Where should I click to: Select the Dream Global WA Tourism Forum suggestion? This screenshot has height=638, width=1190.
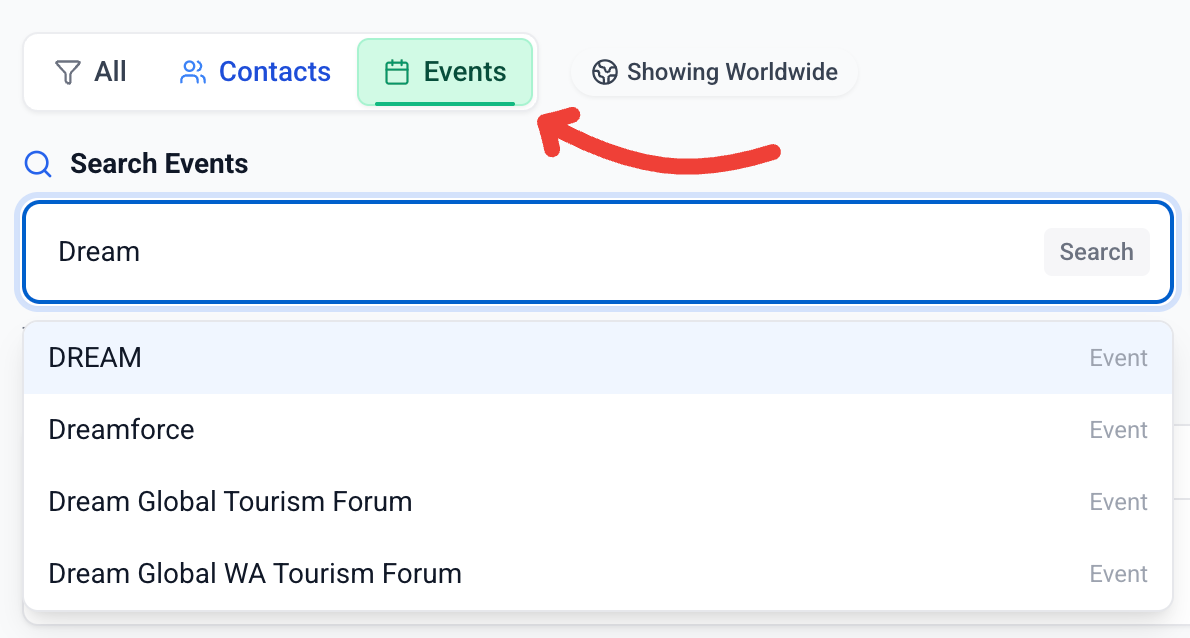(255, 574)
